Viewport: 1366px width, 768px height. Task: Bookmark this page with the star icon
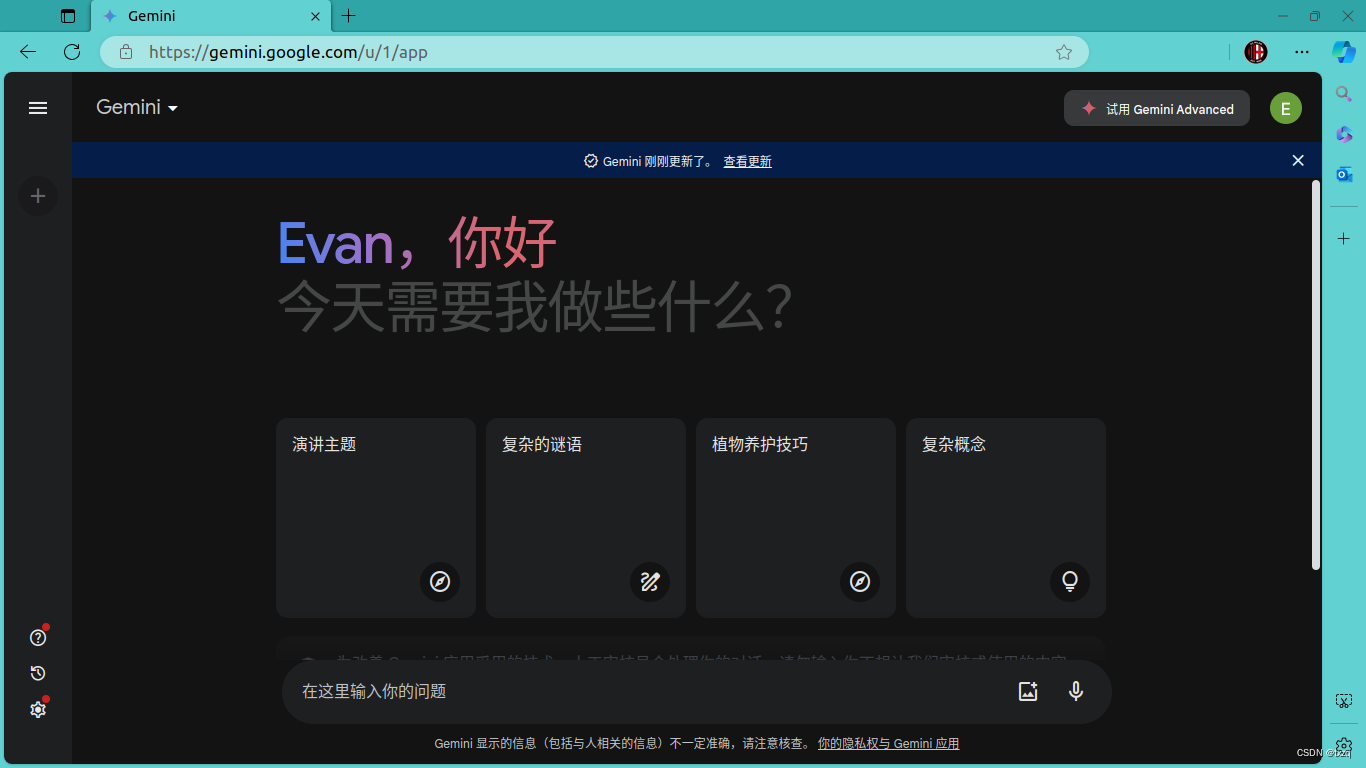[1064, 52]
